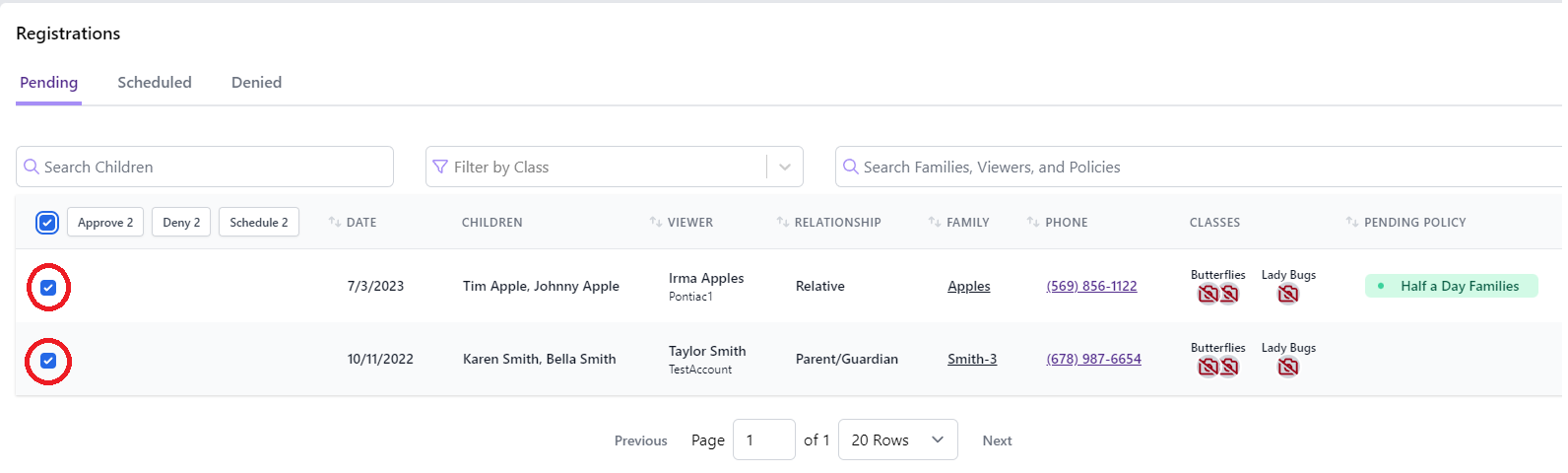This screenshot has width=1568, height=473.
Task: Open the Denied tab
Action: click(x=256, y=83)
